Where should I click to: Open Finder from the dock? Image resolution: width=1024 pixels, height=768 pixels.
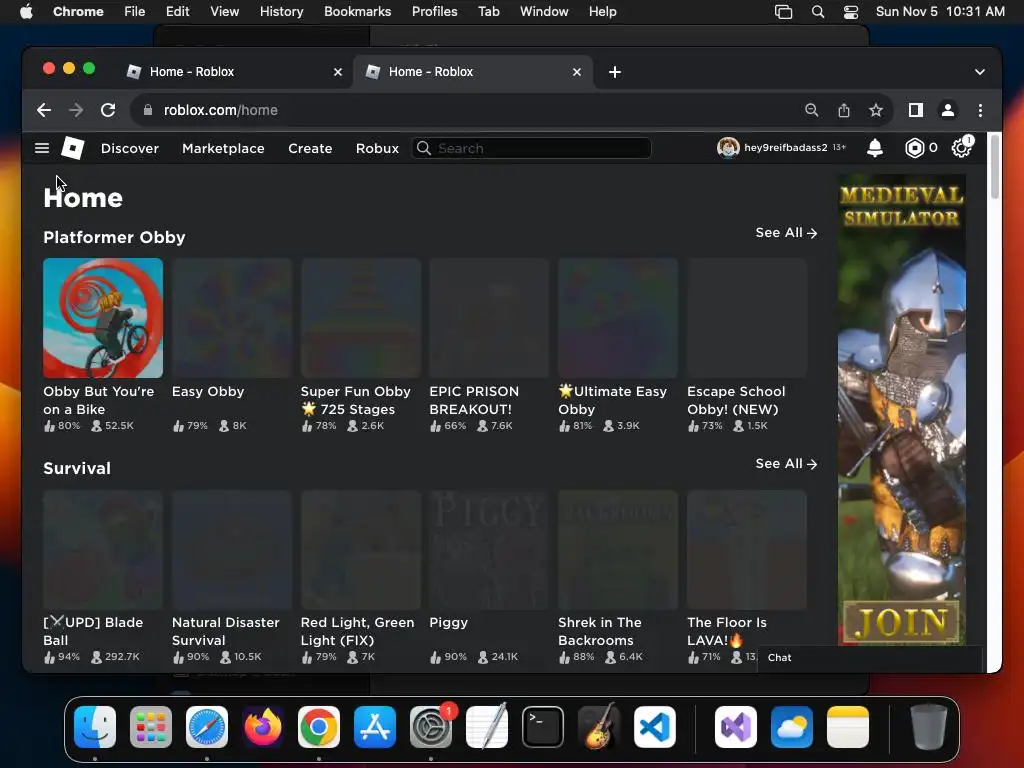pos(95,727)
